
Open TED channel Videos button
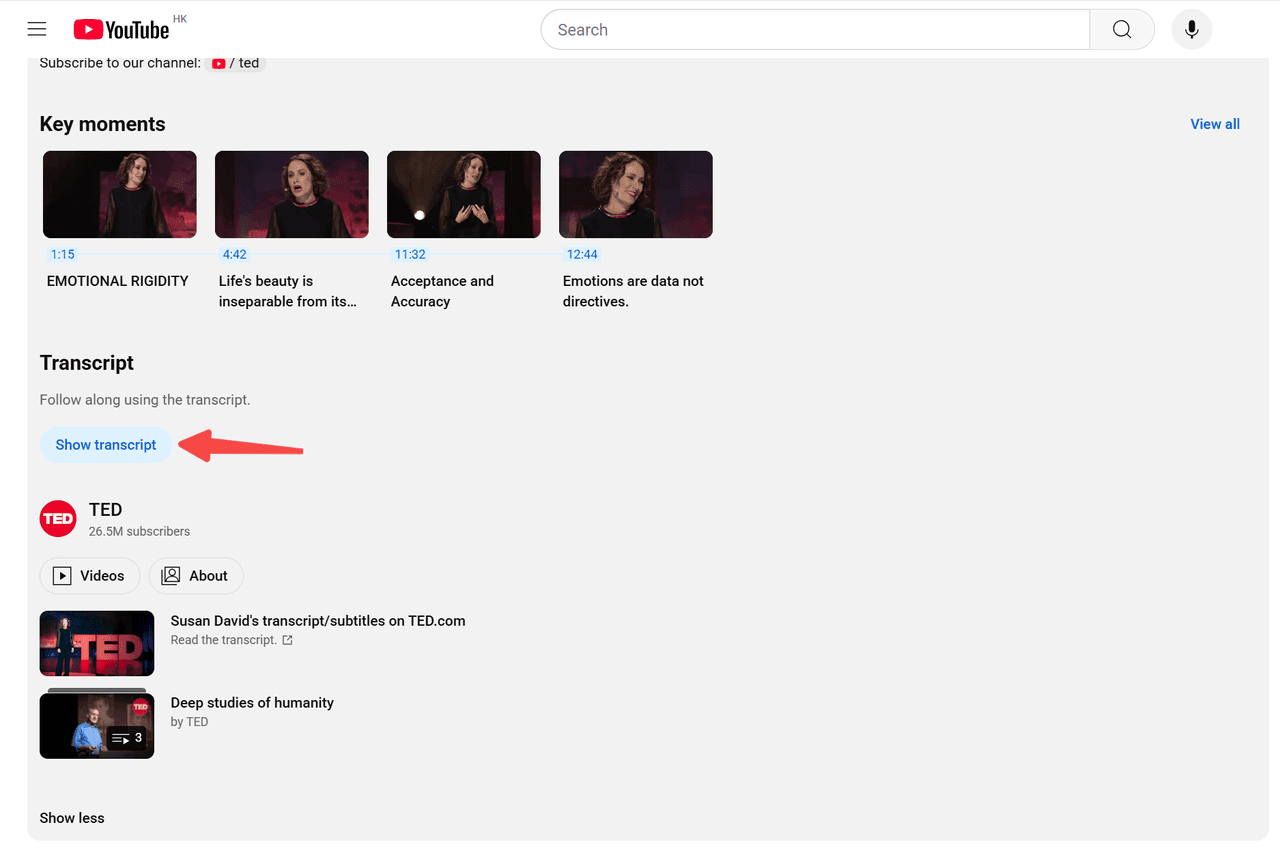pos(90,576)
